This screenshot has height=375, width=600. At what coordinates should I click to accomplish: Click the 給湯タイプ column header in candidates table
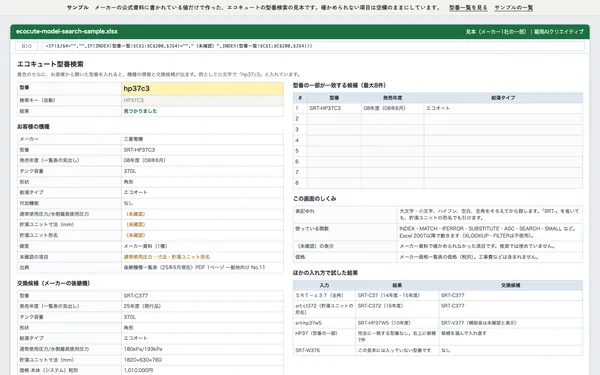click(x=503, y=98)
